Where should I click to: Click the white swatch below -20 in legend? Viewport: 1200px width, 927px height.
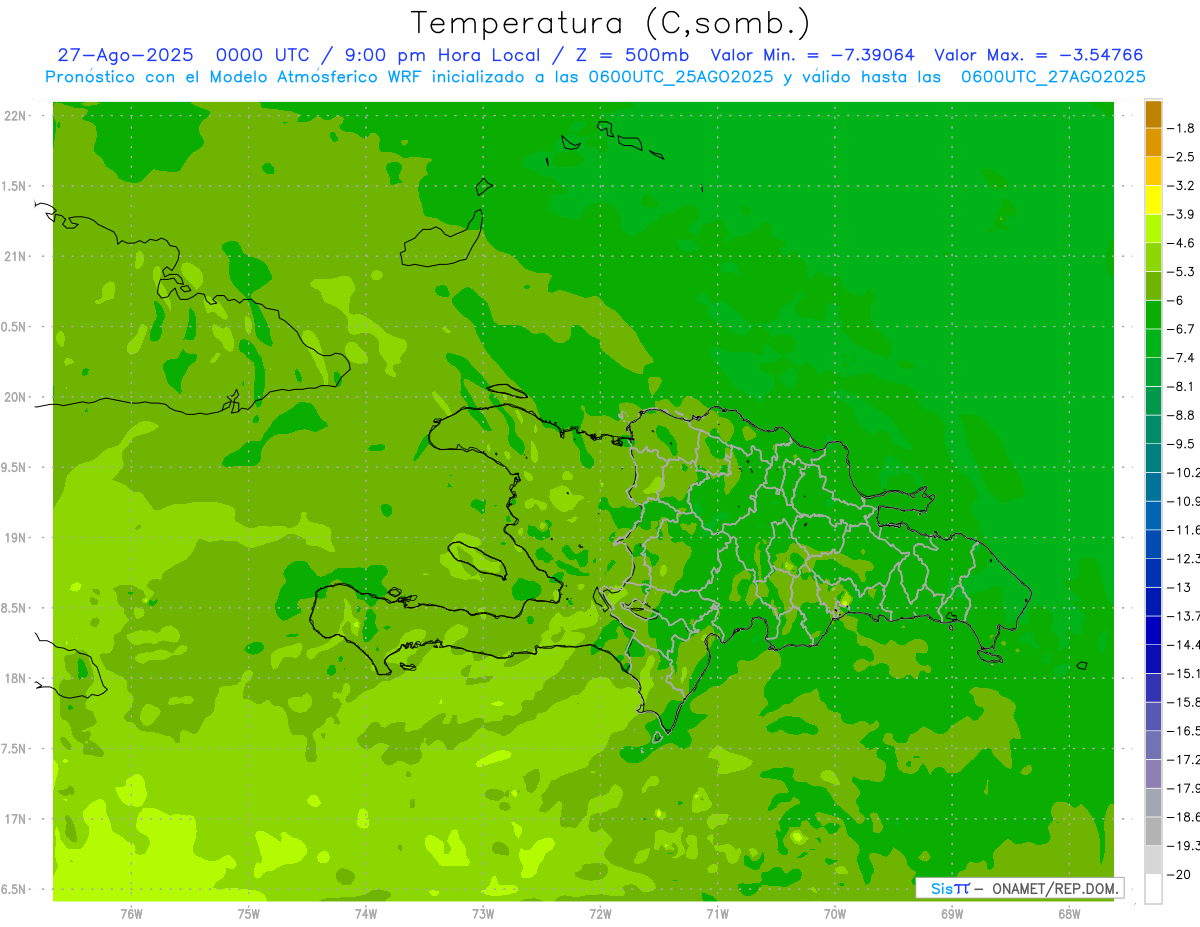1153,889
